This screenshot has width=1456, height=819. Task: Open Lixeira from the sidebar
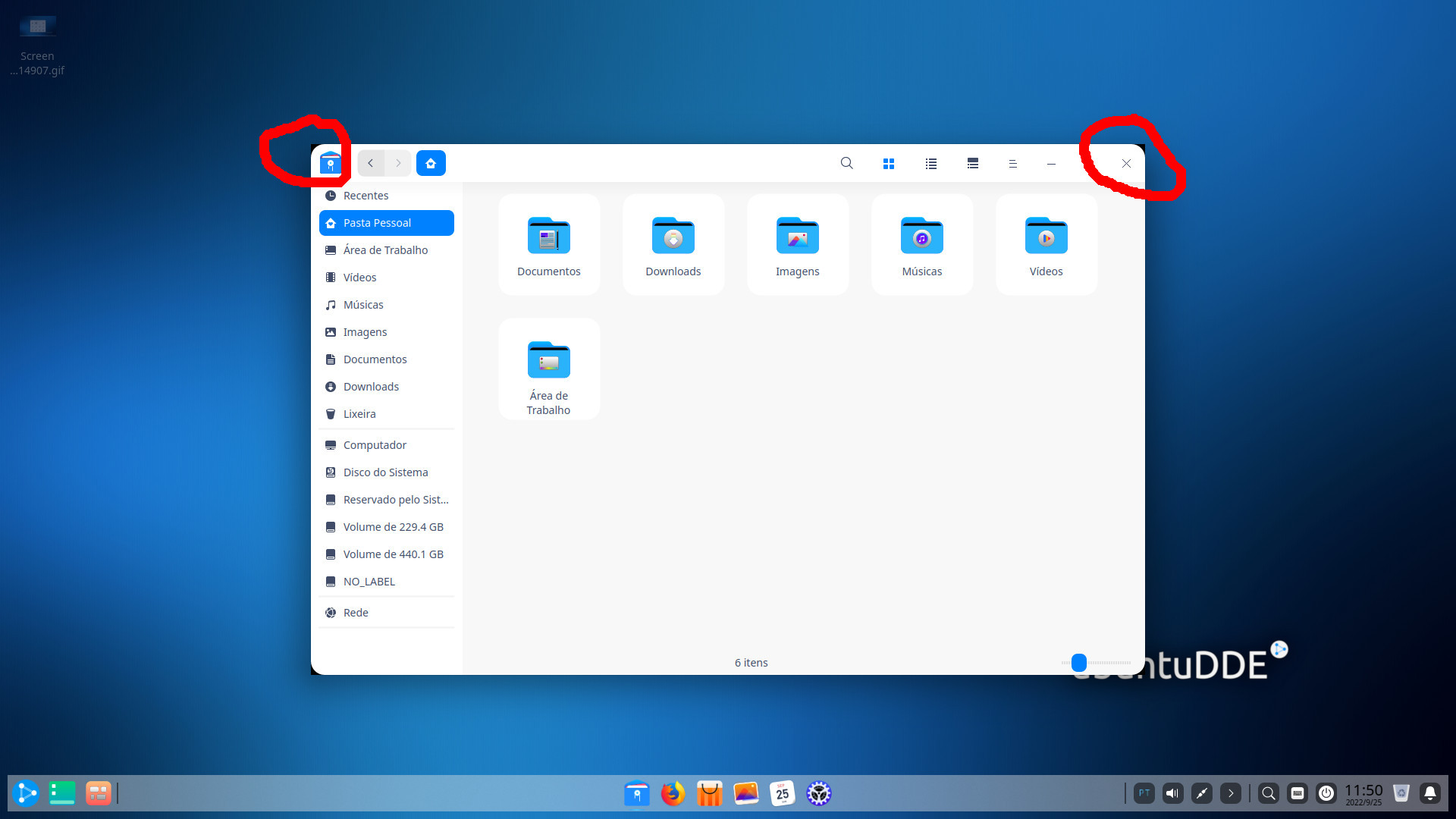click(x=360, y=413)
